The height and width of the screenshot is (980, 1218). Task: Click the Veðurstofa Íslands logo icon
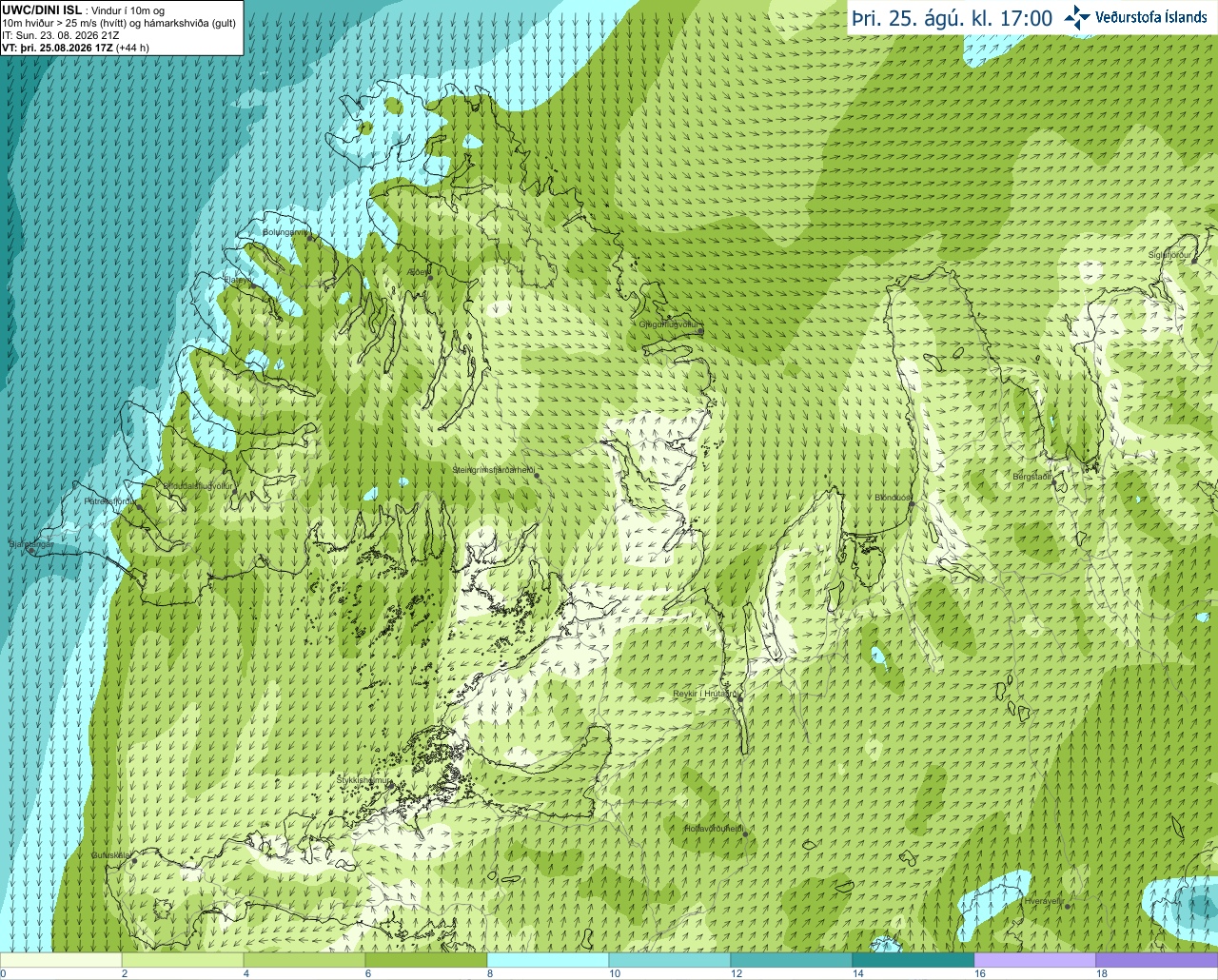1077,17
